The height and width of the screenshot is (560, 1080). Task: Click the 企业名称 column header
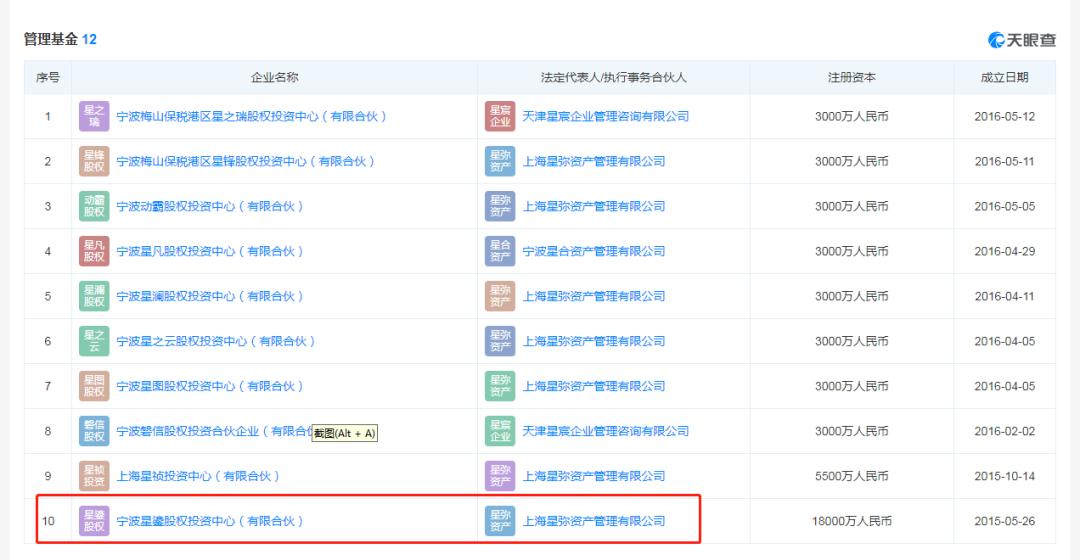pos(274,77)
